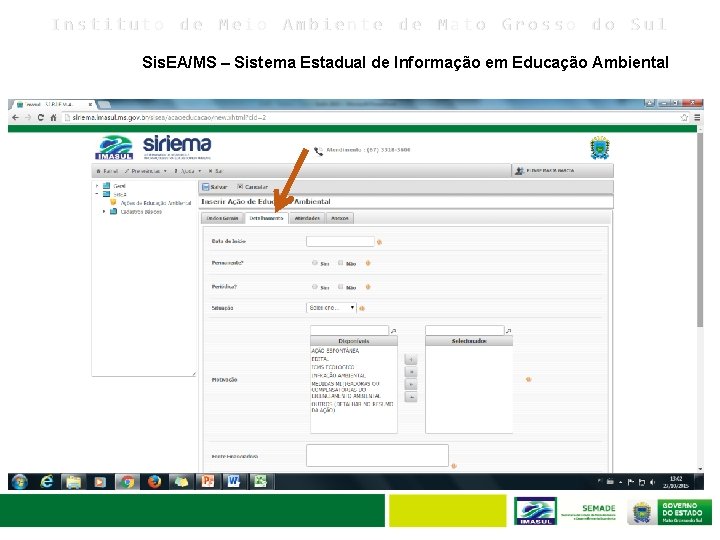
Task: Click the siriema logo
Action: (x=177, y=146)
